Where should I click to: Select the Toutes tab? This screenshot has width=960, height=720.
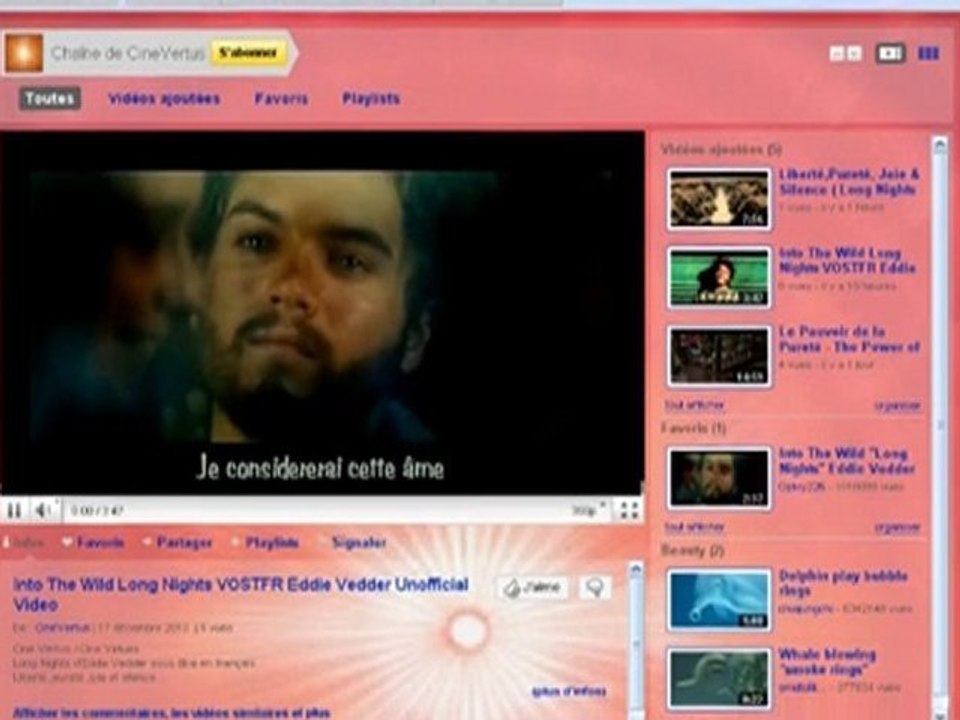click(x=50, y=99)
